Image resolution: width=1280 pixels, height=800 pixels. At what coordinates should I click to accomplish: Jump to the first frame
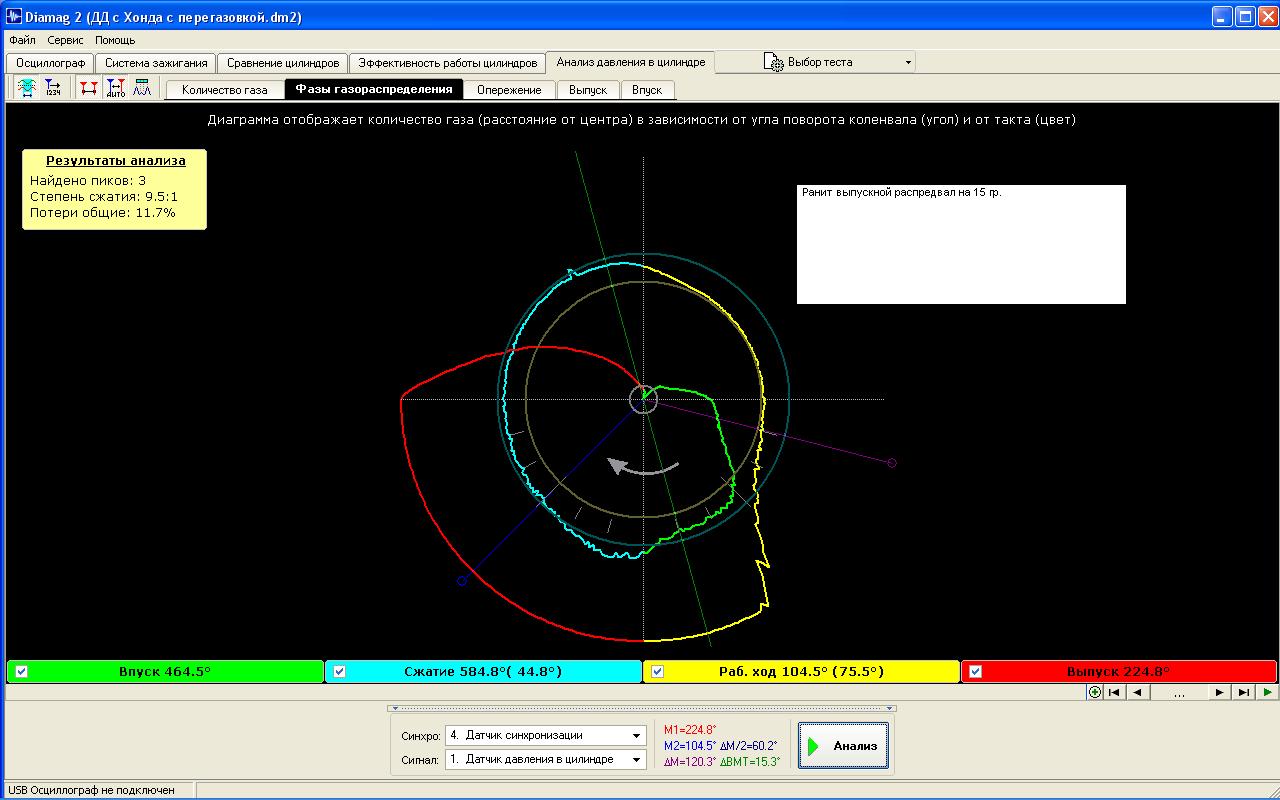pos(1114,692)
